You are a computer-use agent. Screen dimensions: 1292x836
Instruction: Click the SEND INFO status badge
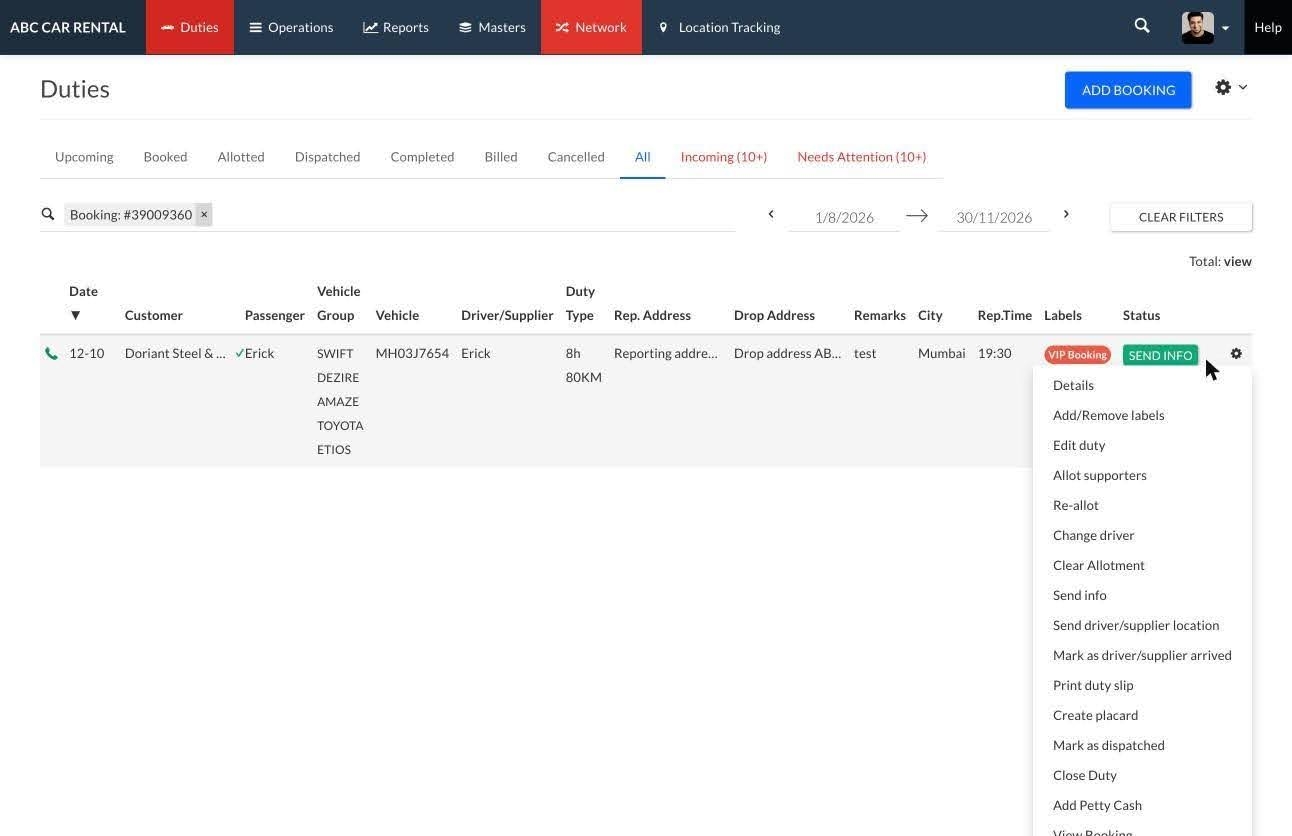click(x=1160, y=355)
